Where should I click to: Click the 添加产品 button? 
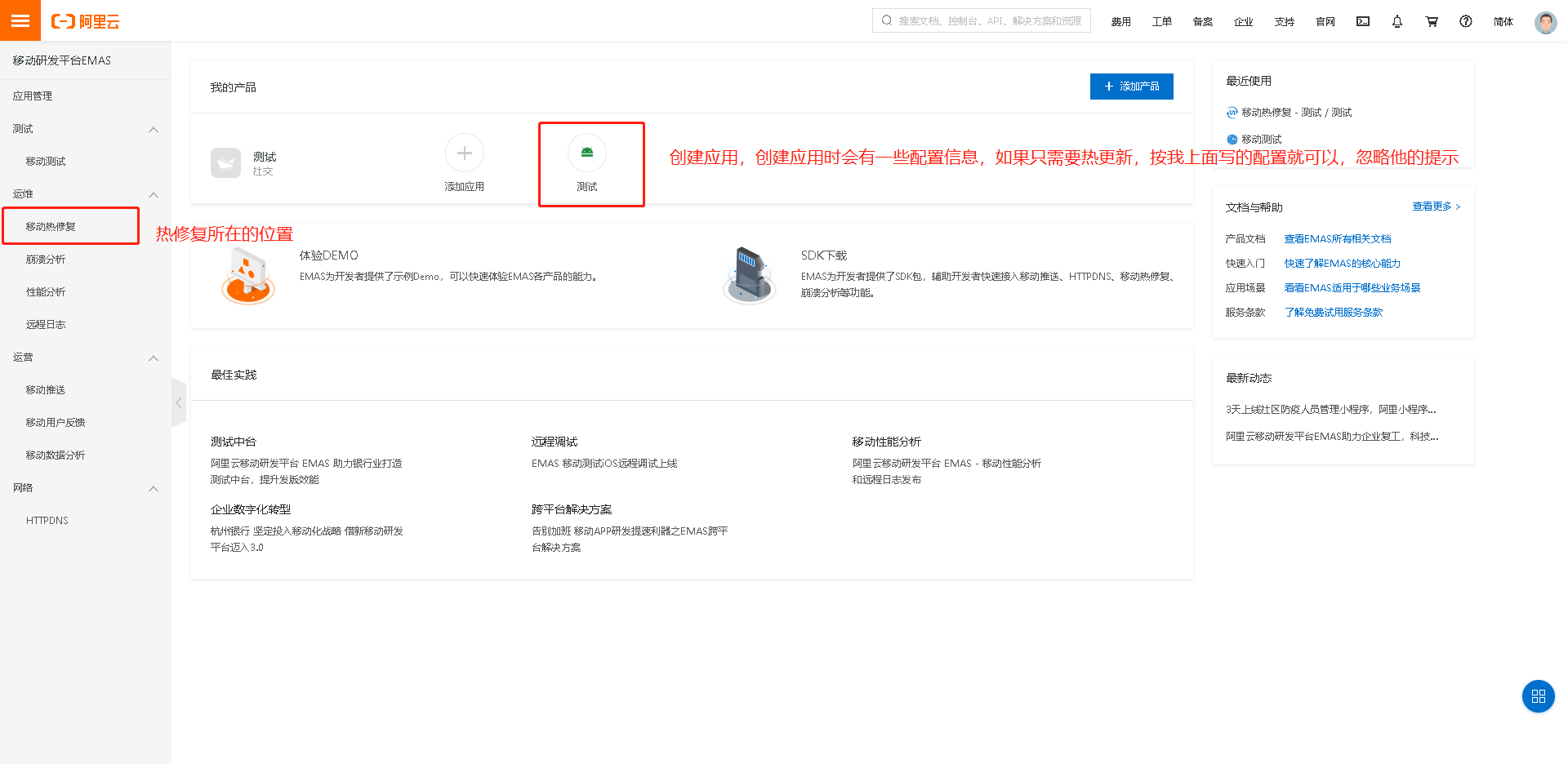pyautogui.click(x=1132, y=87)
